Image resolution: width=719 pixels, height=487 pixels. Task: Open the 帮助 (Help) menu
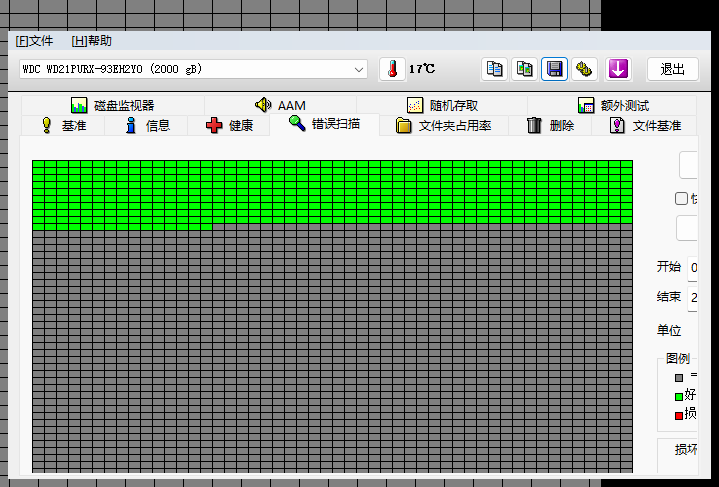(92, 41)
